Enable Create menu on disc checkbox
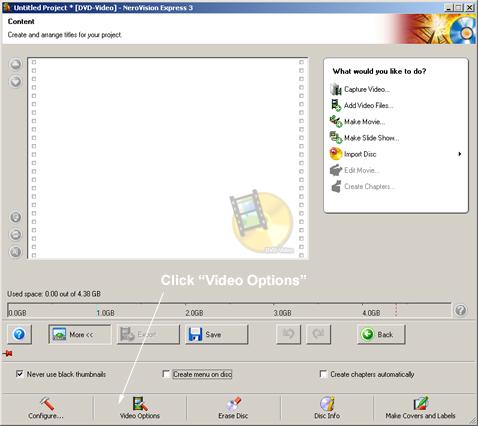The image size is (478, 426). 166,374
